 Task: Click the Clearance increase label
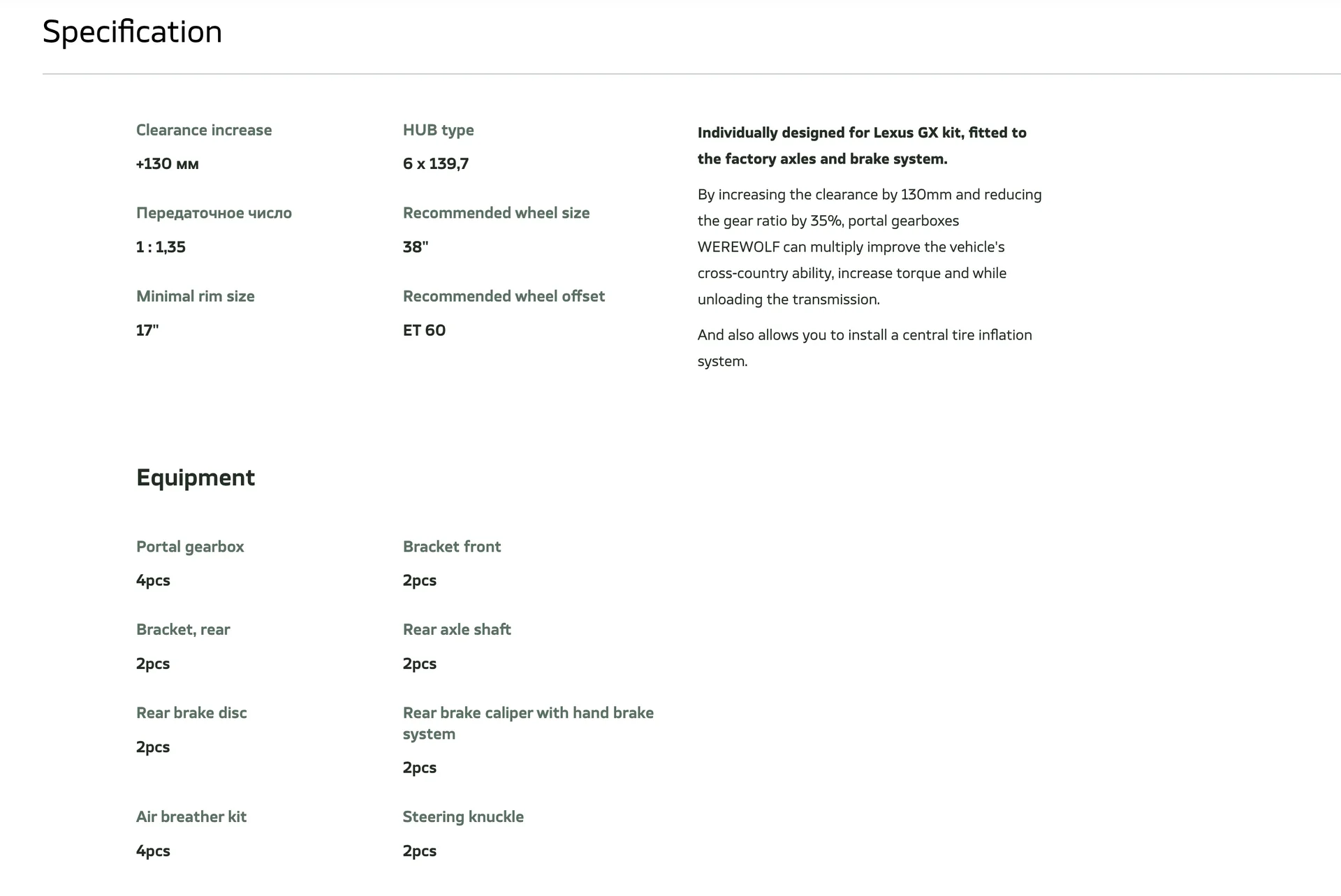204,130
